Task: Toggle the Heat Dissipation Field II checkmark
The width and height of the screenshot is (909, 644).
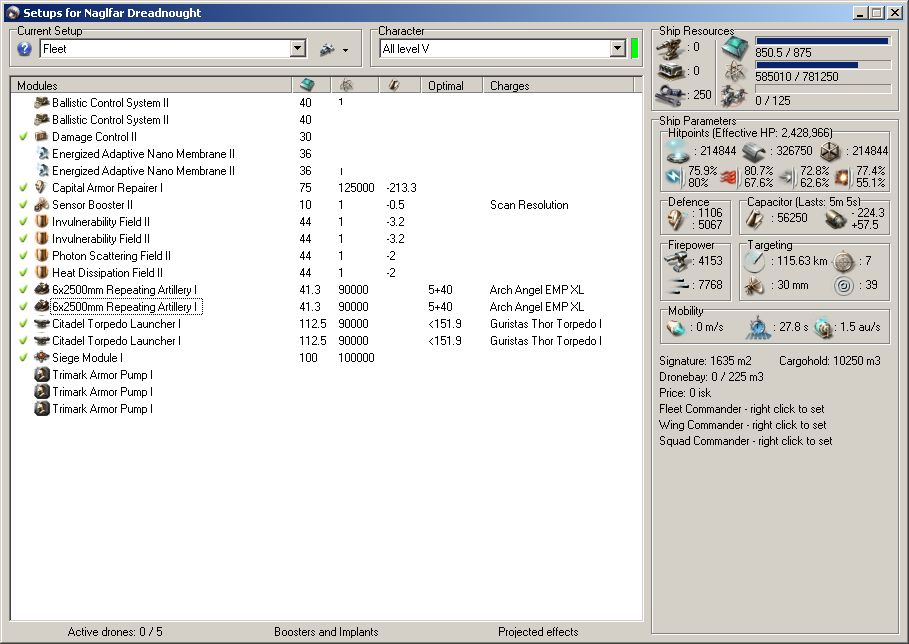Action: 24,272
